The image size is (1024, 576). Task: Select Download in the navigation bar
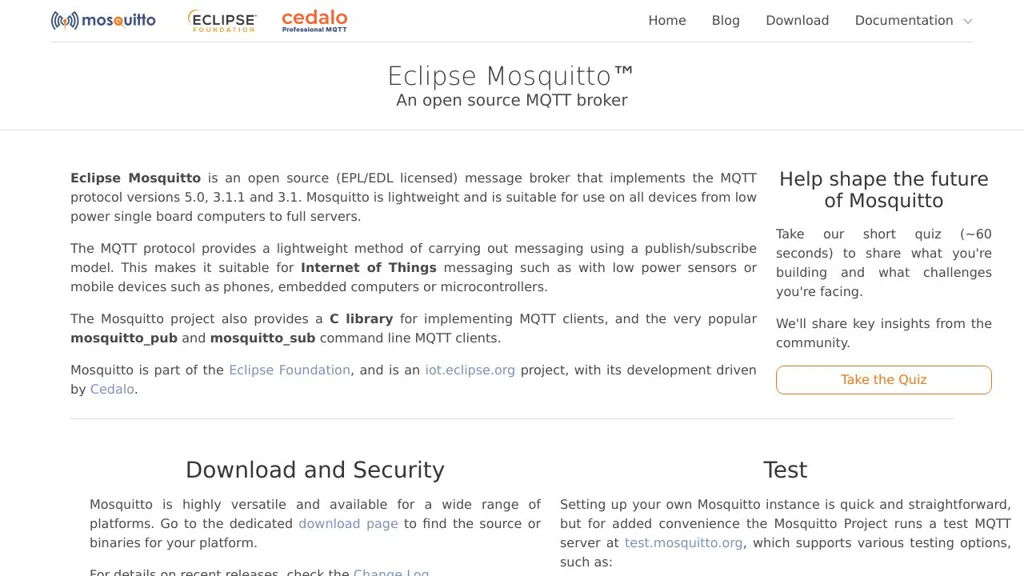click(797, 20)
